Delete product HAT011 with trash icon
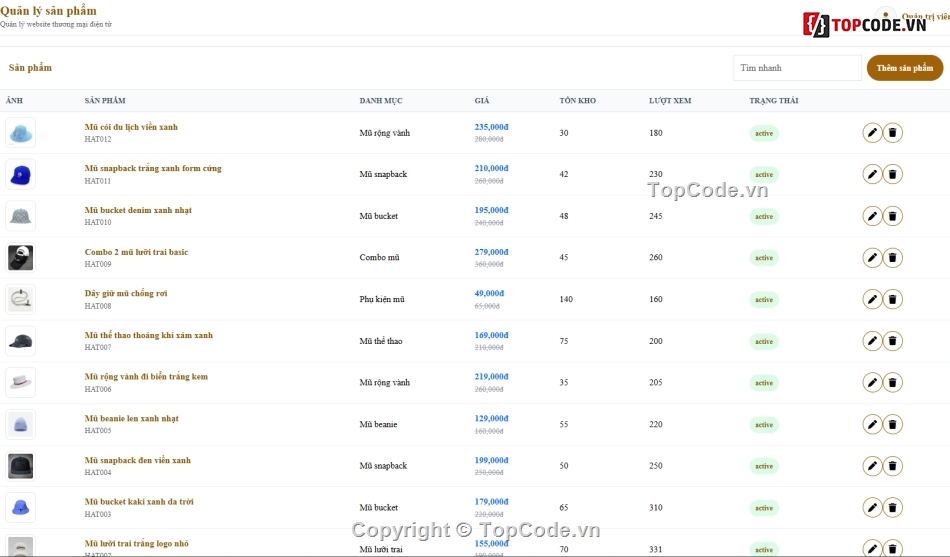This screenshot has height=557, width=950. 892,175
